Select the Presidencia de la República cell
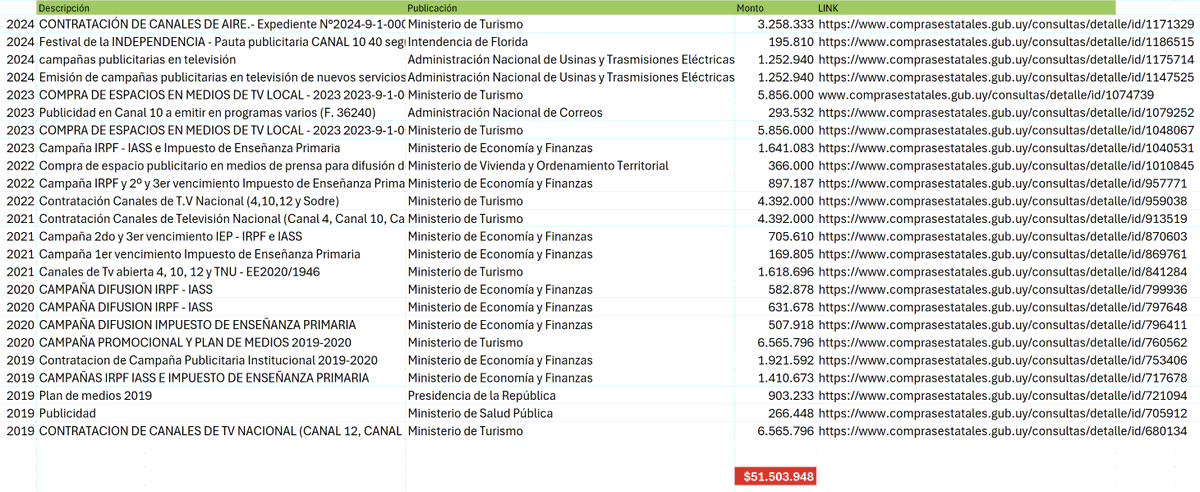1200x492 pixels. click(570, 396)
